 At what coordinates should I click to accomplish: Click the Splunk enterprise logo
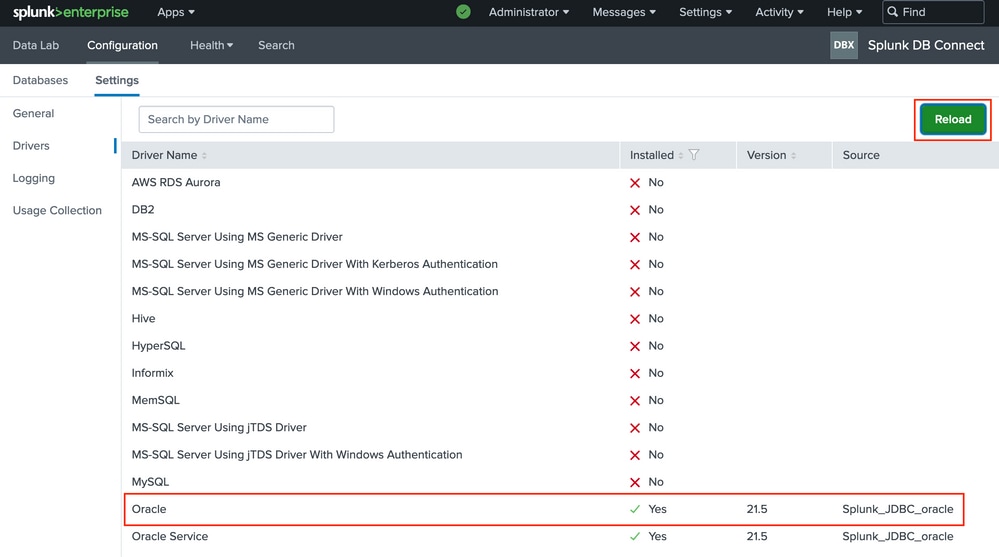click(x=70, y=12)
